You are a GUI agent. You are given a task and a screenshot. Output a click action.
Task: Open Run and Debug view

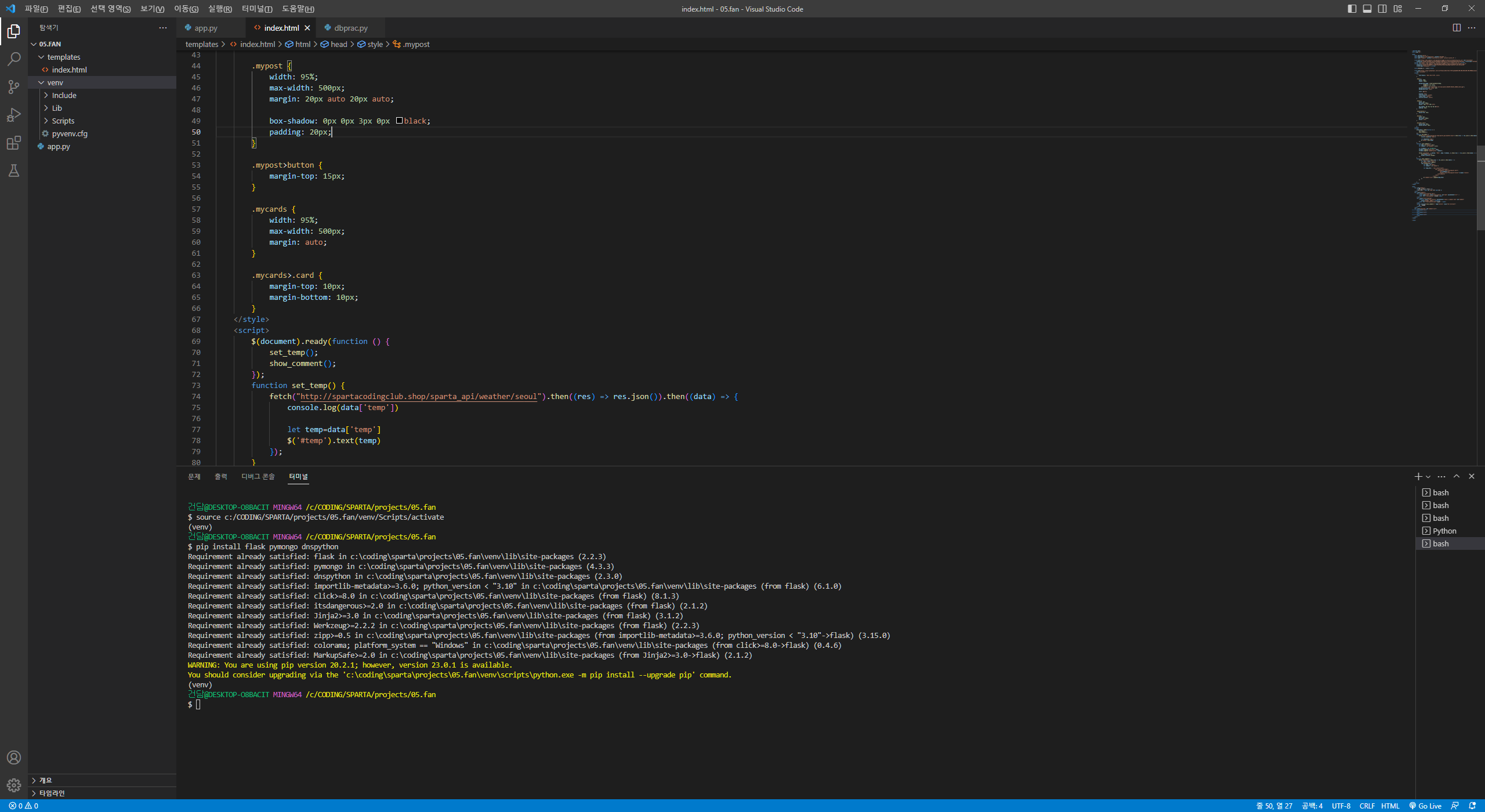(14, 115)
